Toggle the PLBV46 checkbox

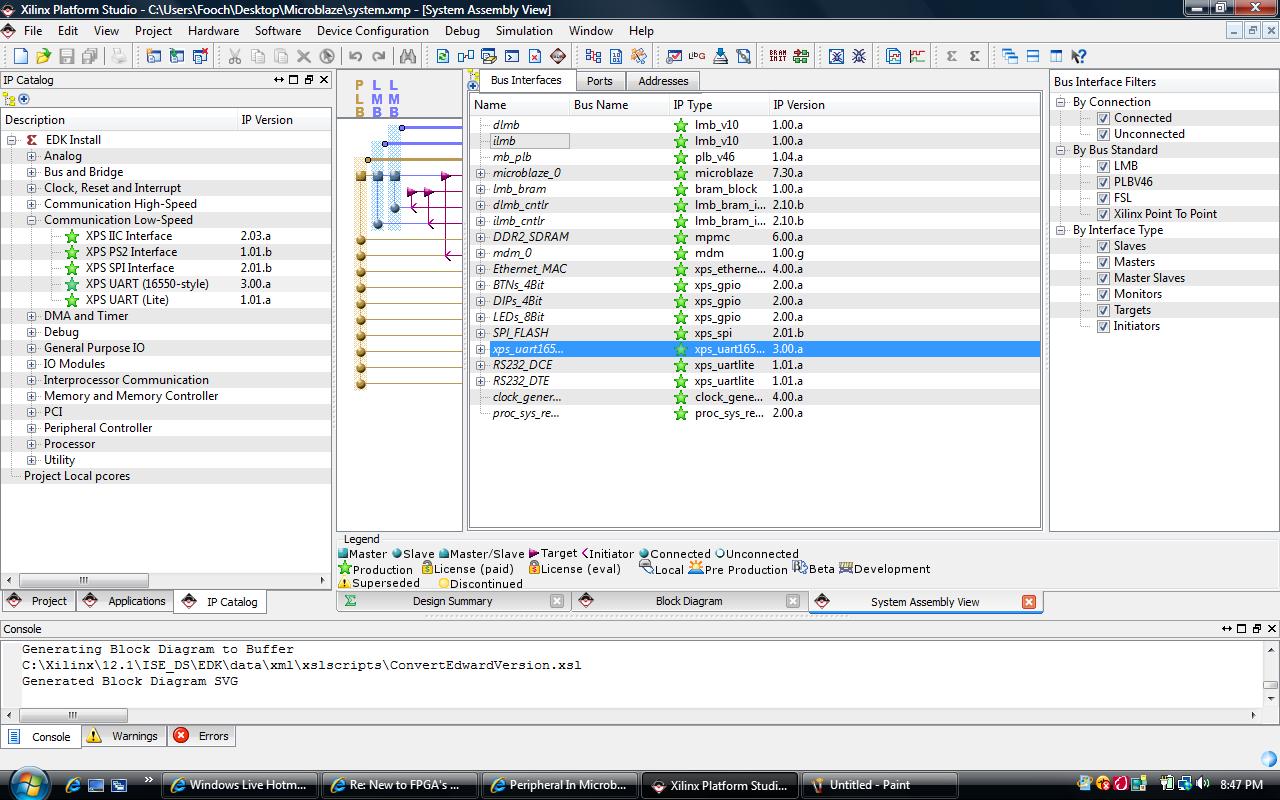pyautogui.click(x=1103, y=182)
